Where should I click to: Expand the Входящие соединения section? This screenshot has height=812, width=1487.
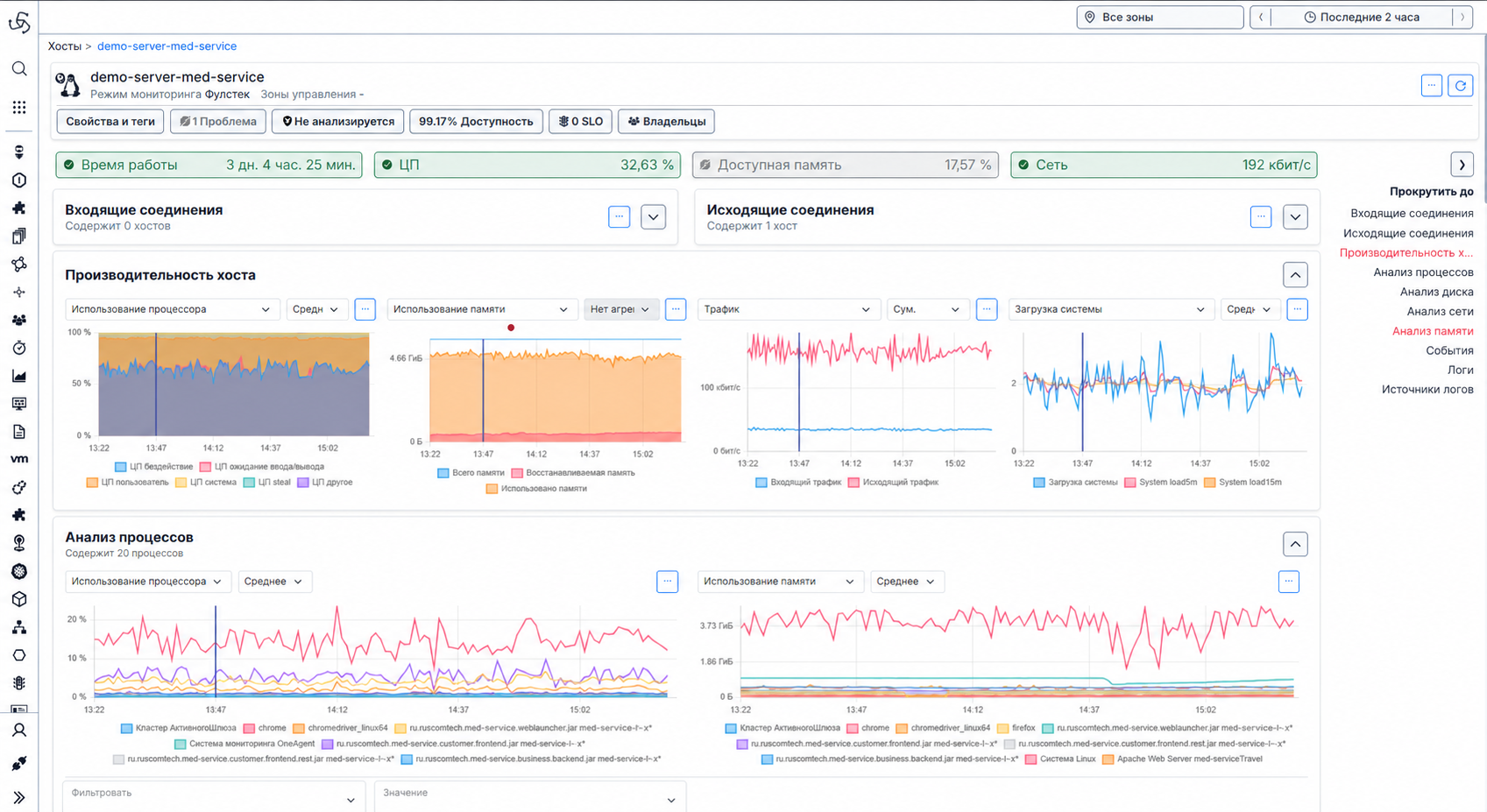click(653, 217)
